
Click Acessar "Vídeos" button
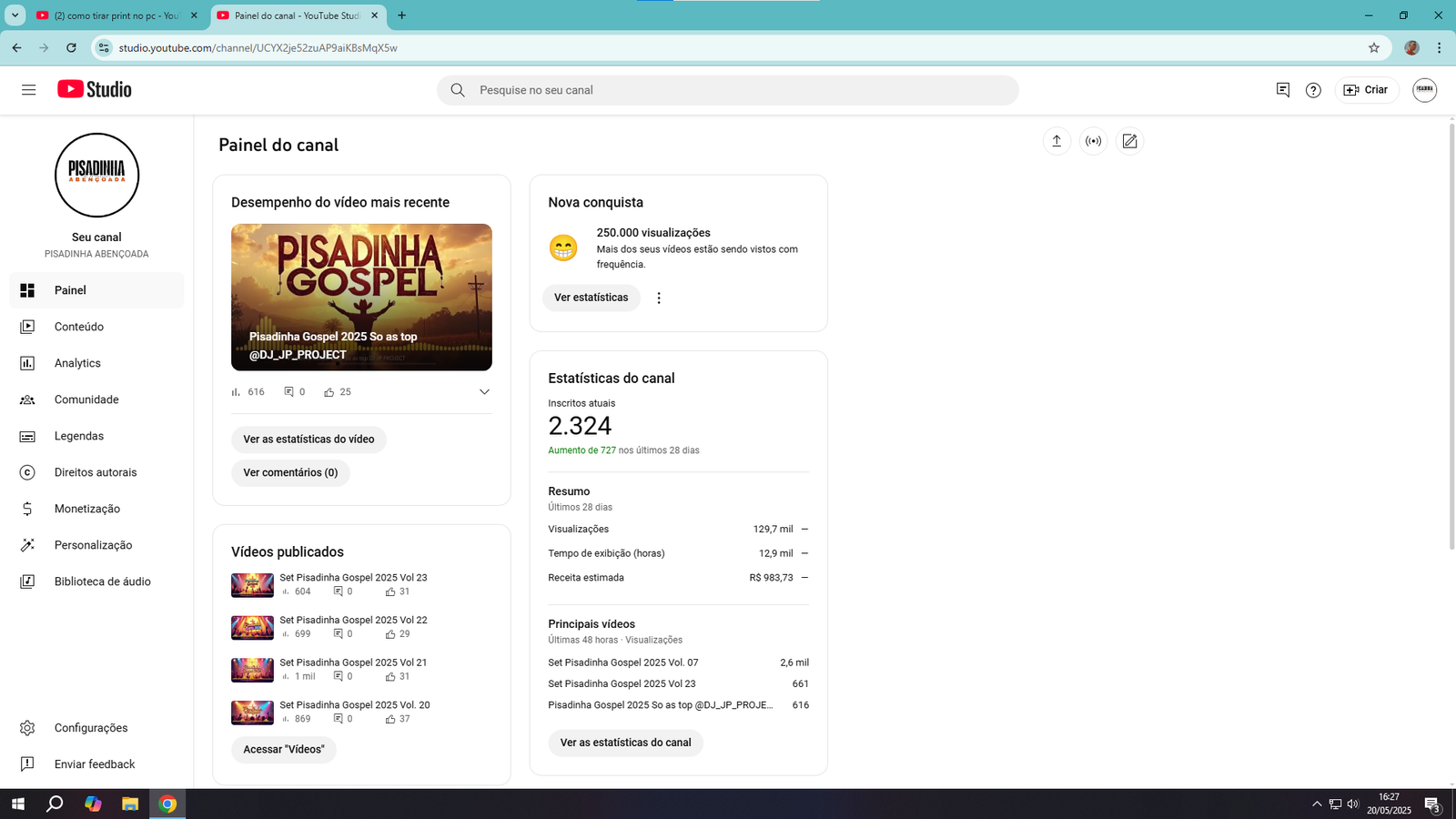284,750
